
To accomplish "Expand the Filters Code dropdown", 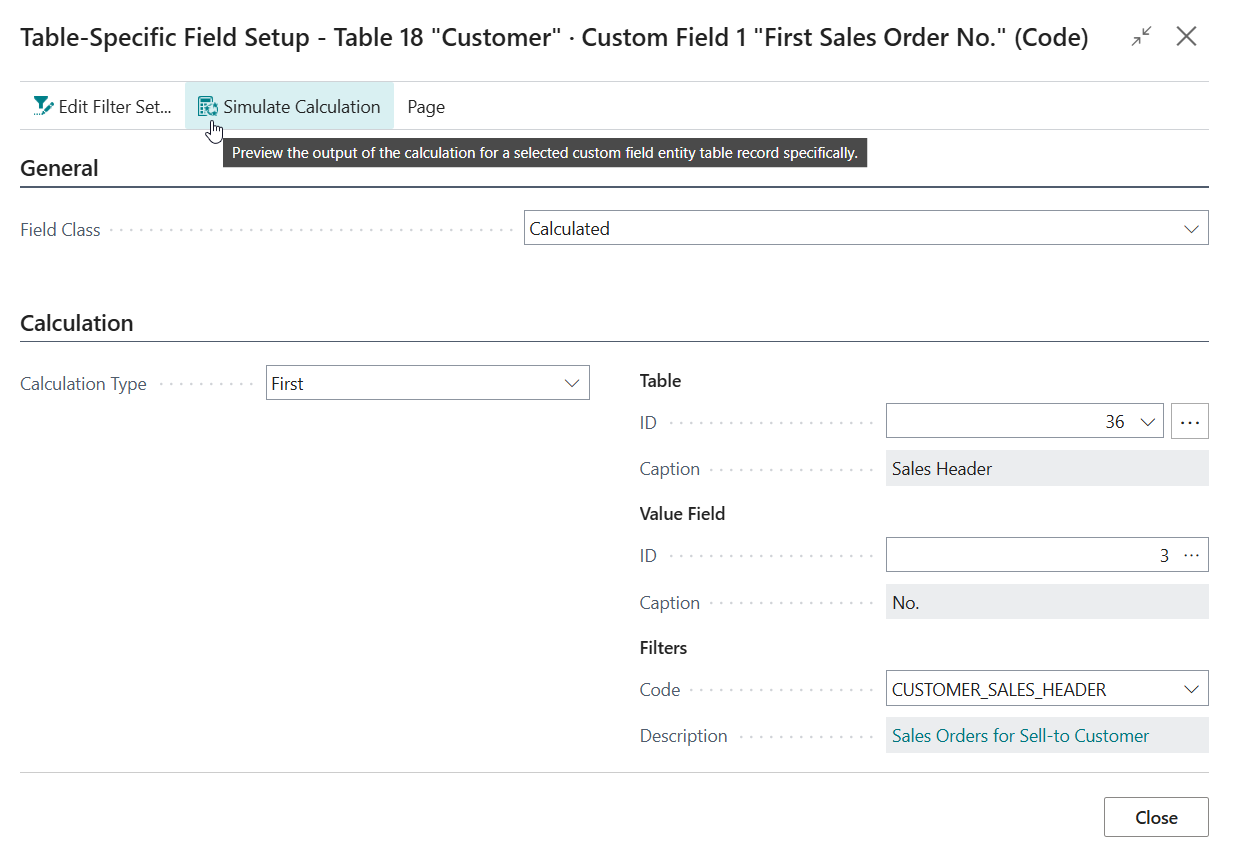I will coord(1190,689).
